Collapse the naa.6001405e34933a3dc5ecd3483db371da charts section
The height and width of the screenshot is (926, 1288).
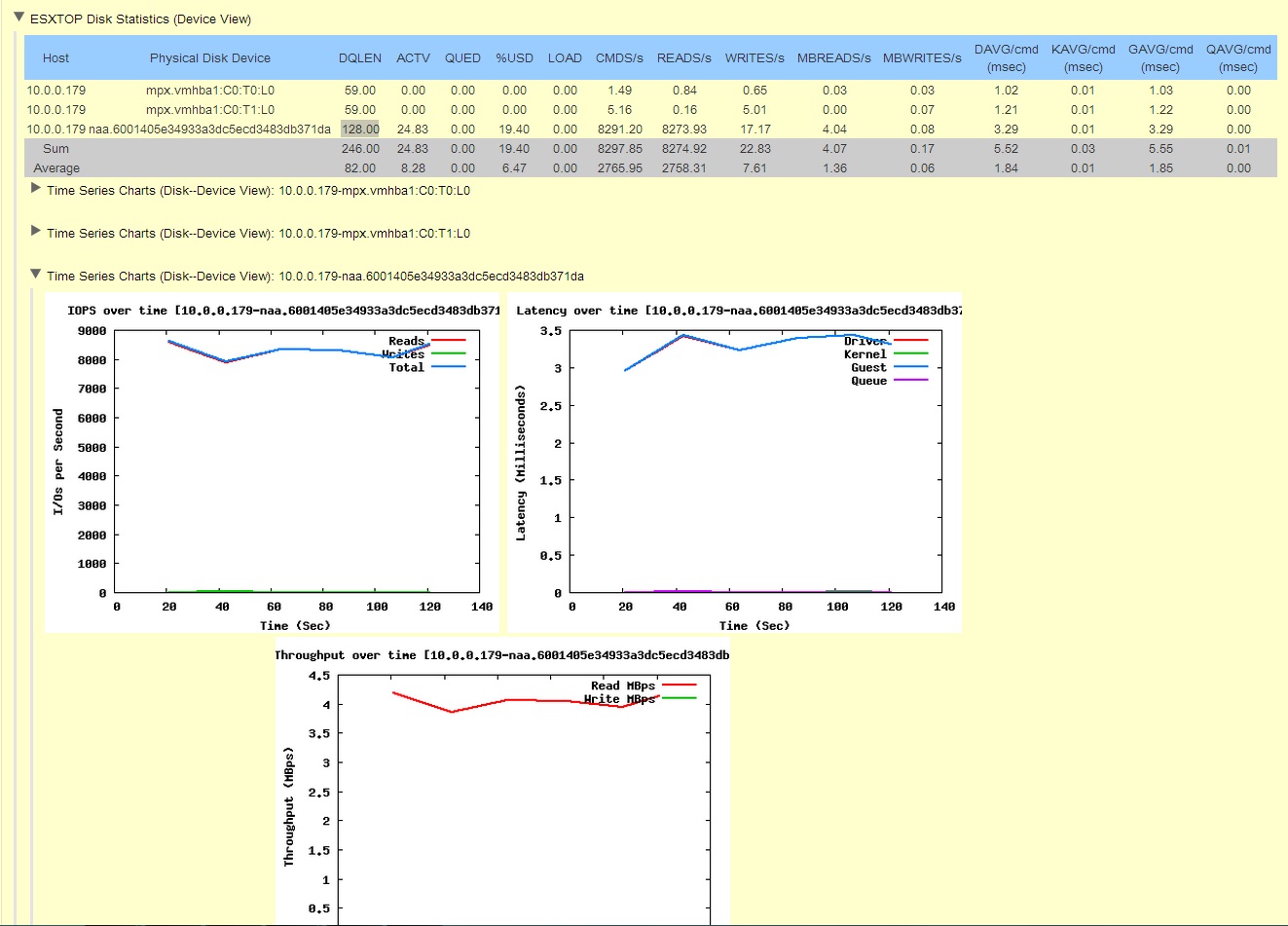click(35, 275)
